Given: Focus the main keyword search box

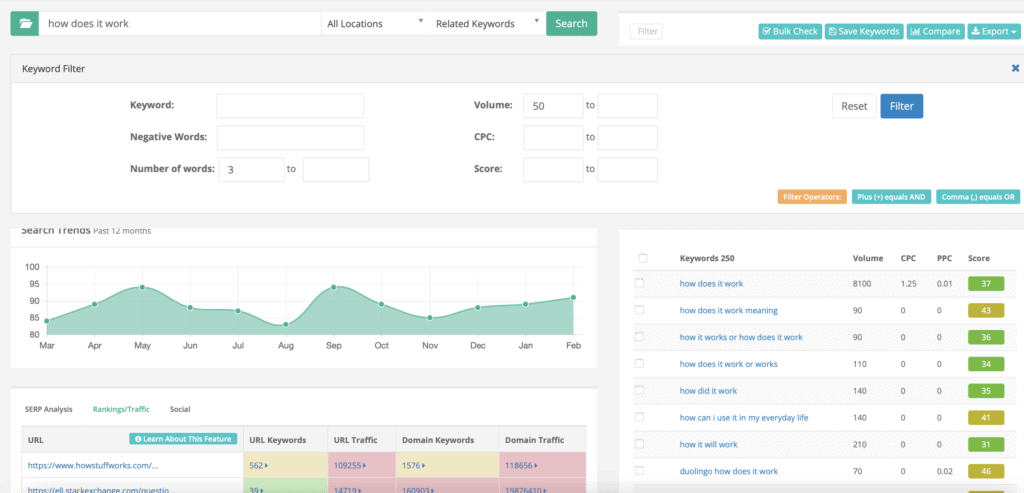Looking at the screenshot, I should (x=180, y=24).
